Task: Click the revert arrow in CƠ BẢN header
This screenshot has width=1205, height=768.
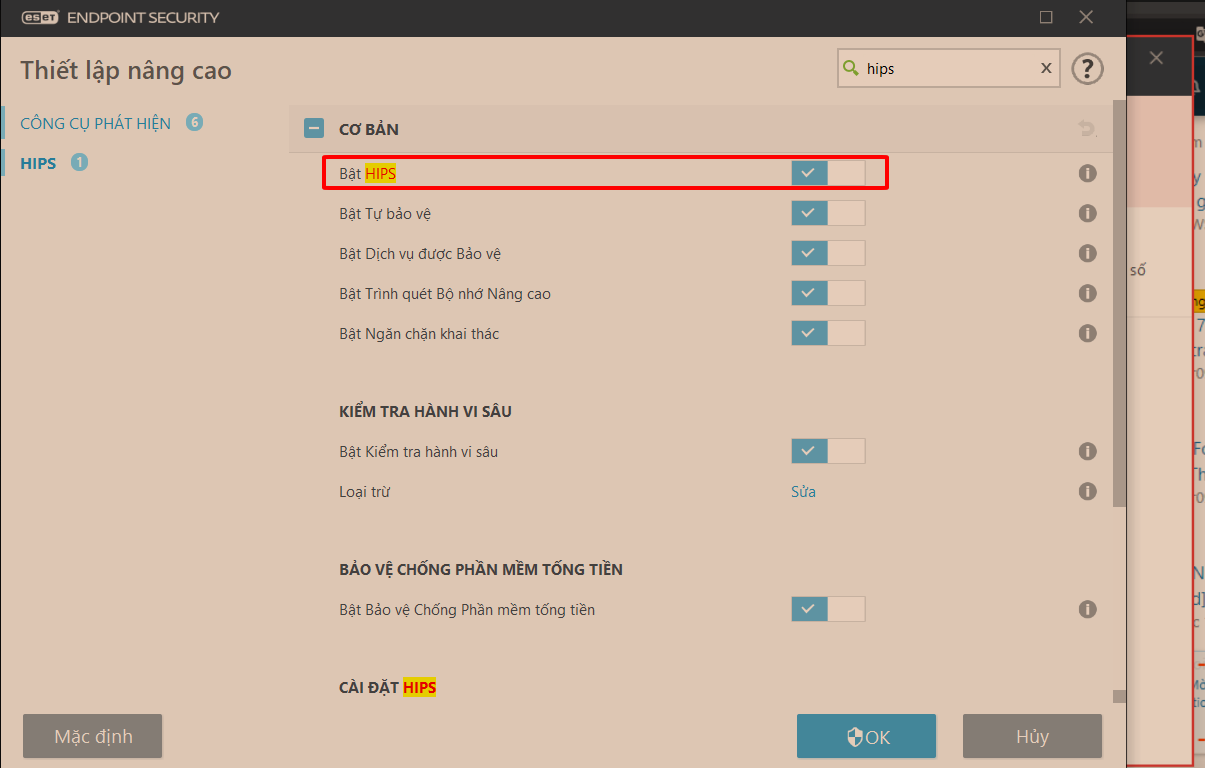Action: click(1087, 128)
